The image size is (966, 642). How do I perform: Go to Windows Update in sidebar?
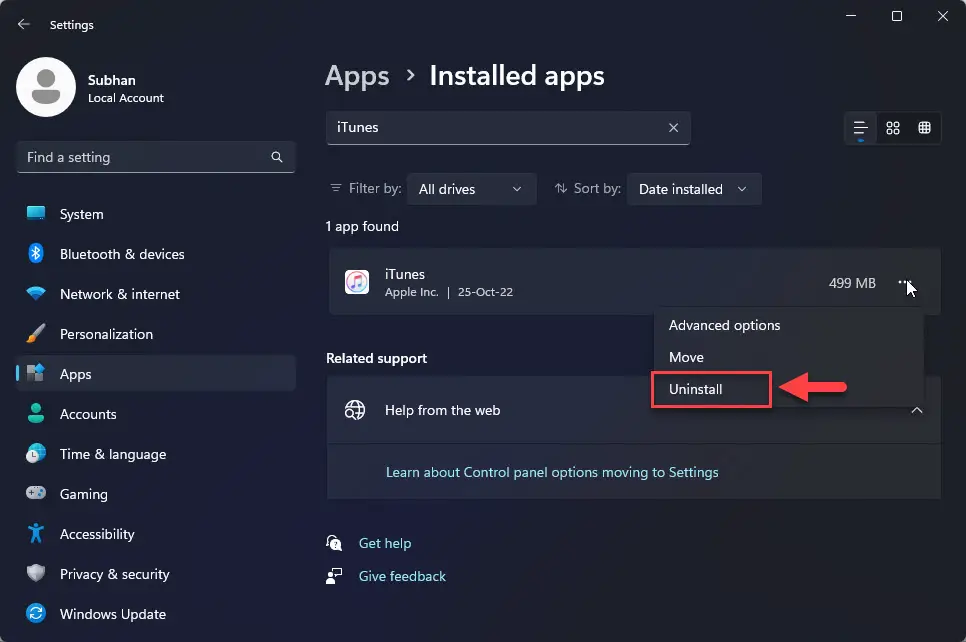point(112,614)
